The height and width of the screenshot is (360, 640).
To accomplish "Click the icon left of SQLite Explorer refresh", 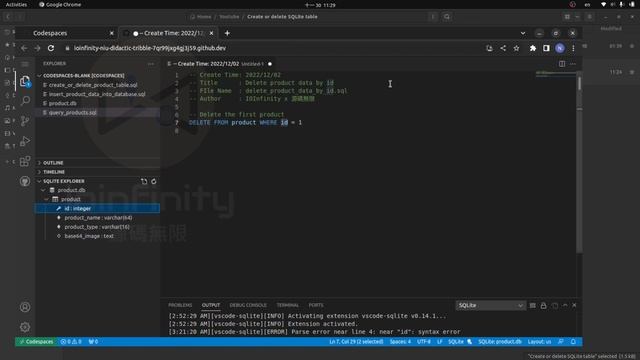I will click(144, 181).
